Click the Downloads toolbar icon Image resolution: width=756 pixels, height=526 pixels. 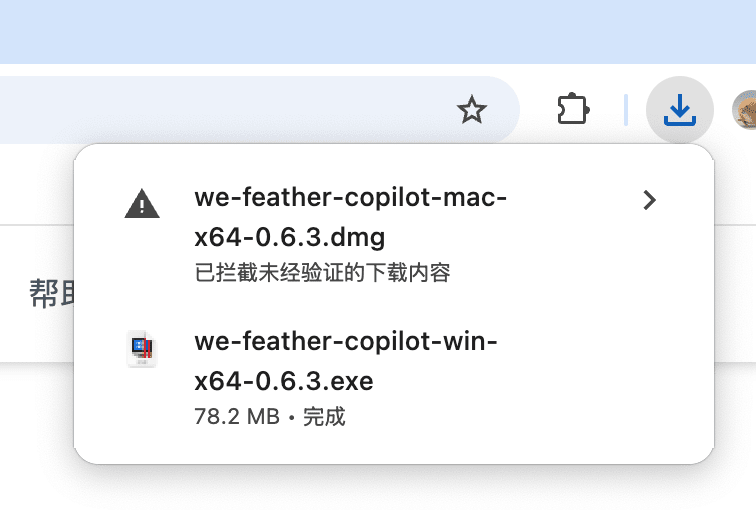[679, 110]
